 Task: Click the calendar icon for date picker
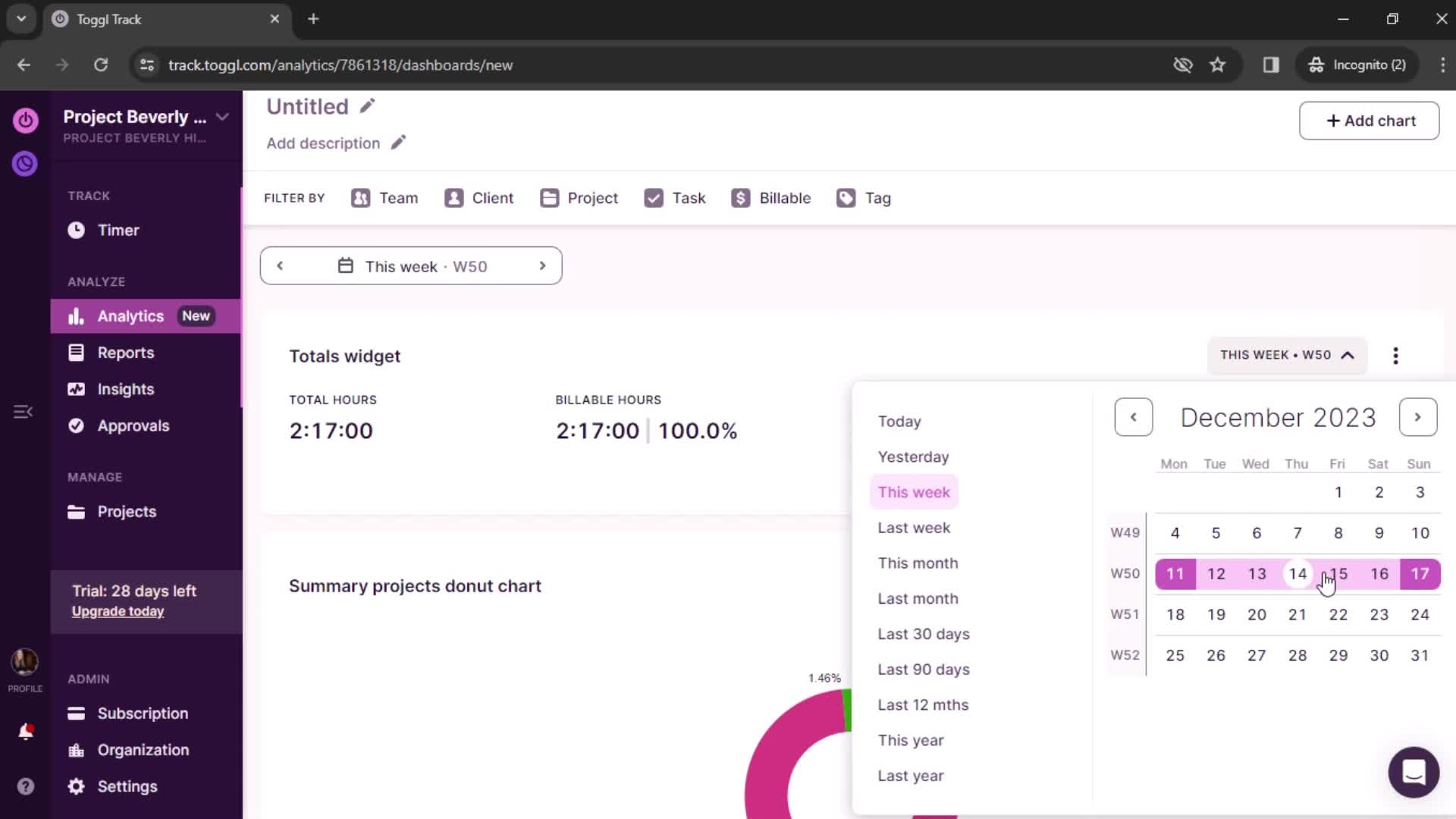click(345, 265)
